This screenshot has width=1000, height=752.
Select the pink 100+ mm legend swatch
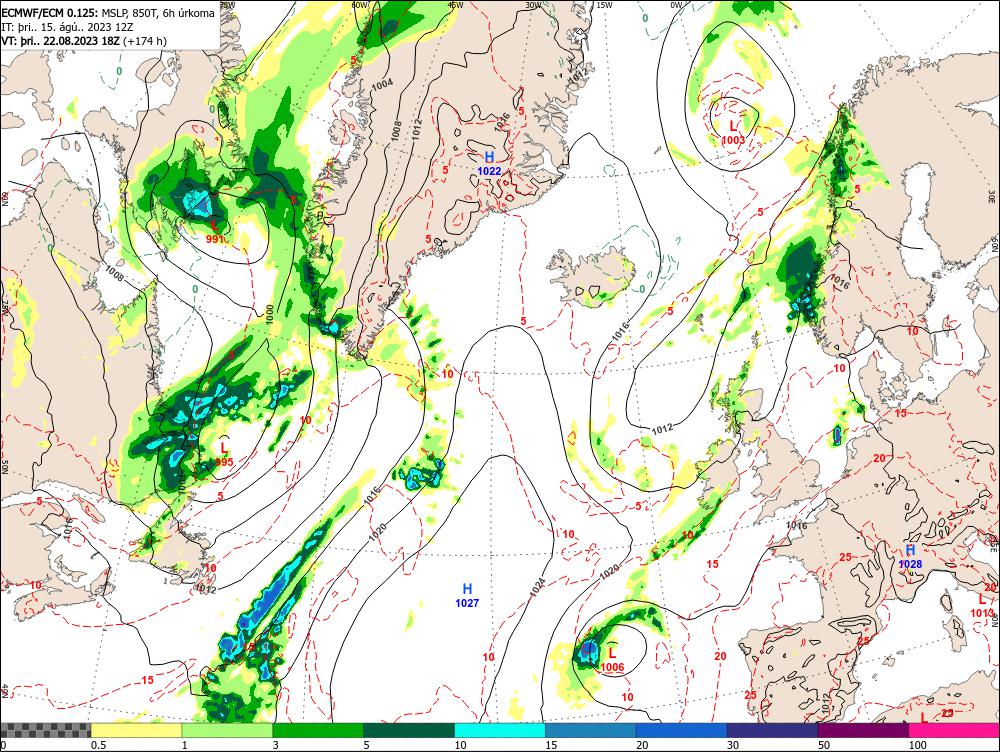tap(954, 730)
